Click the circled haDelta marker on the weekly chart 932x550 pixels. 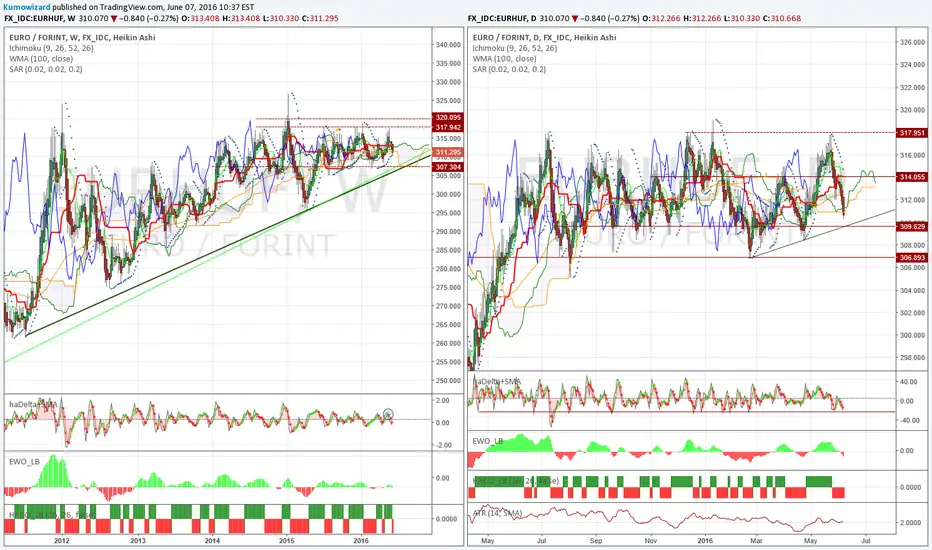point(388,413)
